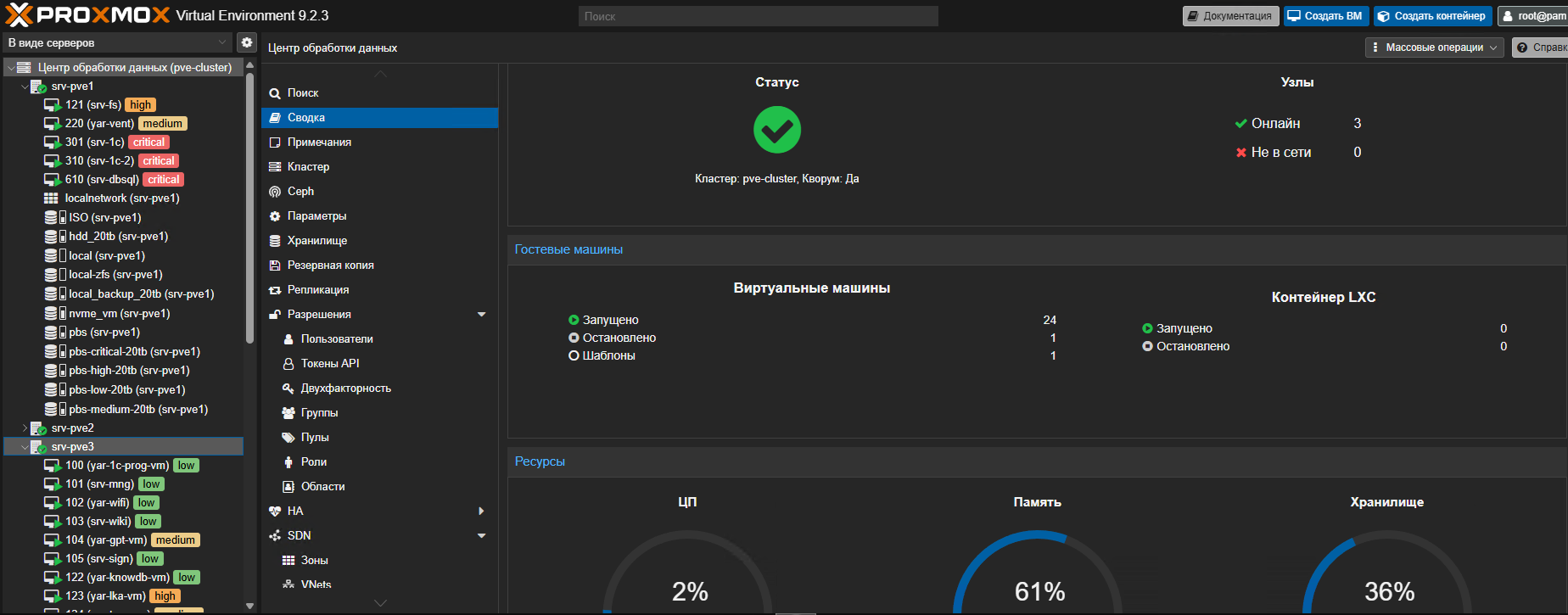
Task: Click the Репликация arrows icon
Action: [x=275, y=290]
